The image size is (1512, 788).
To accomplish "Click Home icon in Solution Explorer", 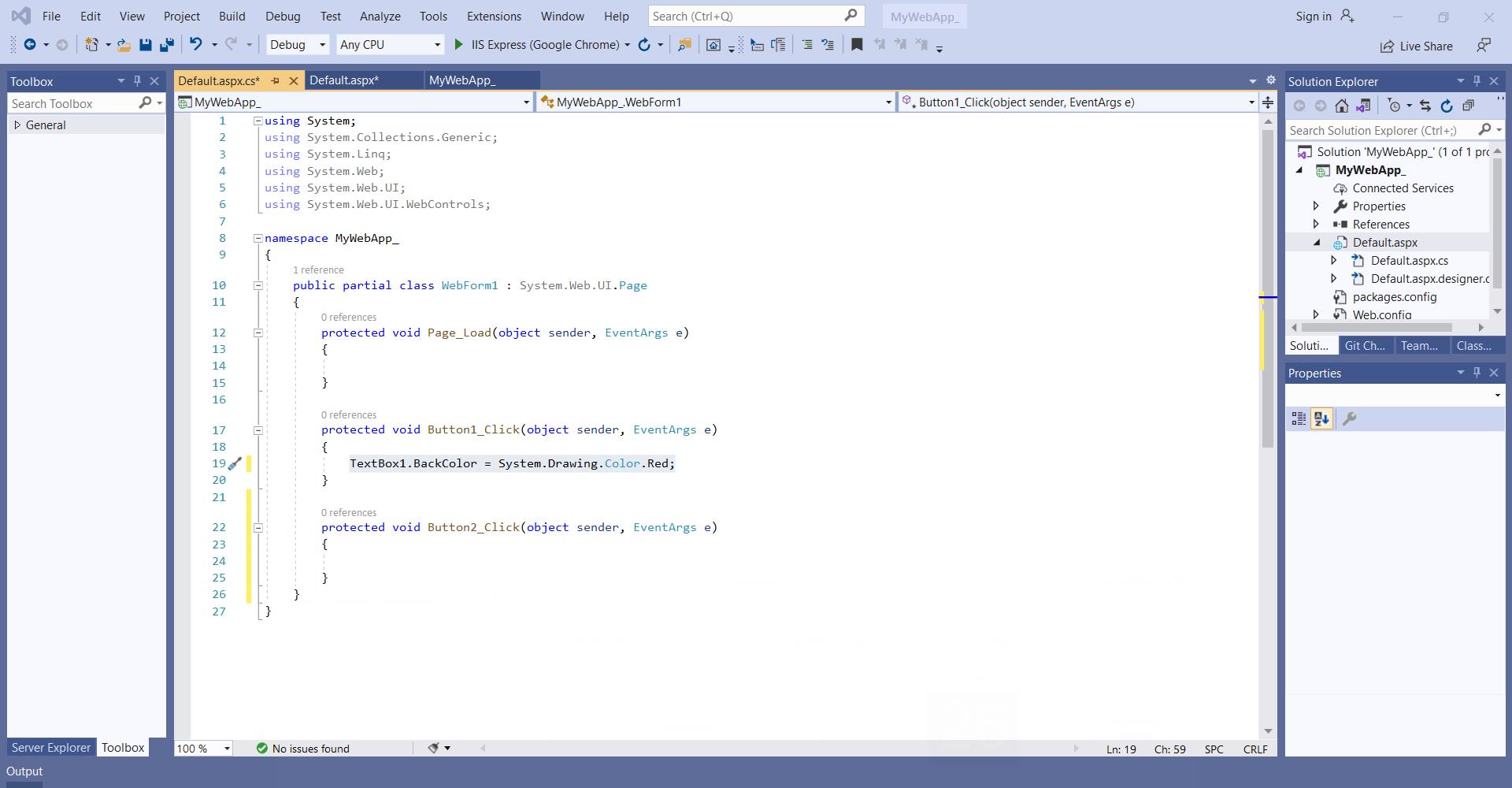I will [1342, 106].
